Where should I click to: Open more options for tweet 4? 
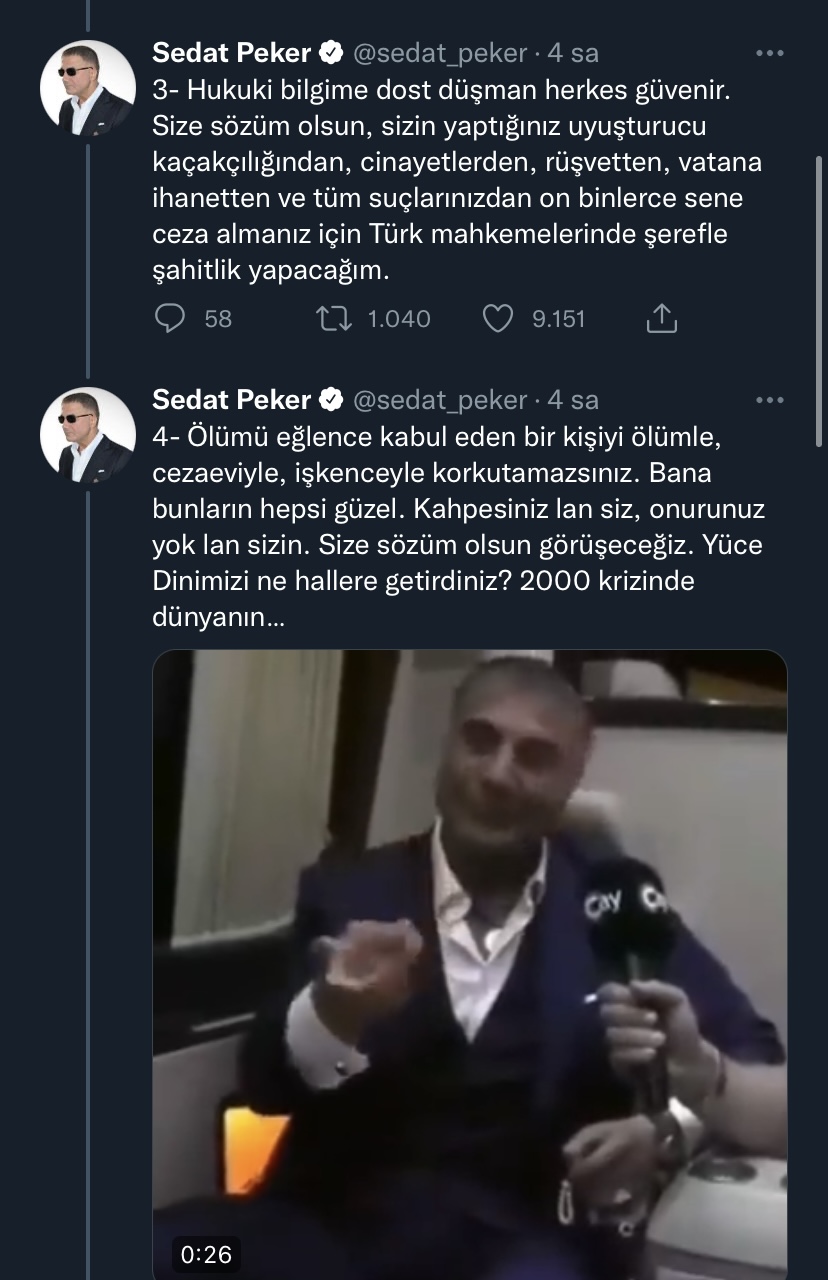(770, 400)
